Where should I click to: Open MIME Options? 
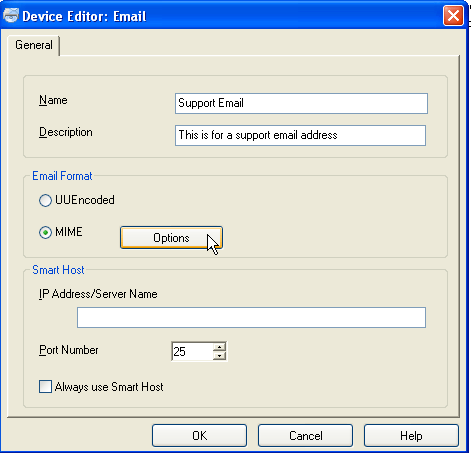[171, 238]
